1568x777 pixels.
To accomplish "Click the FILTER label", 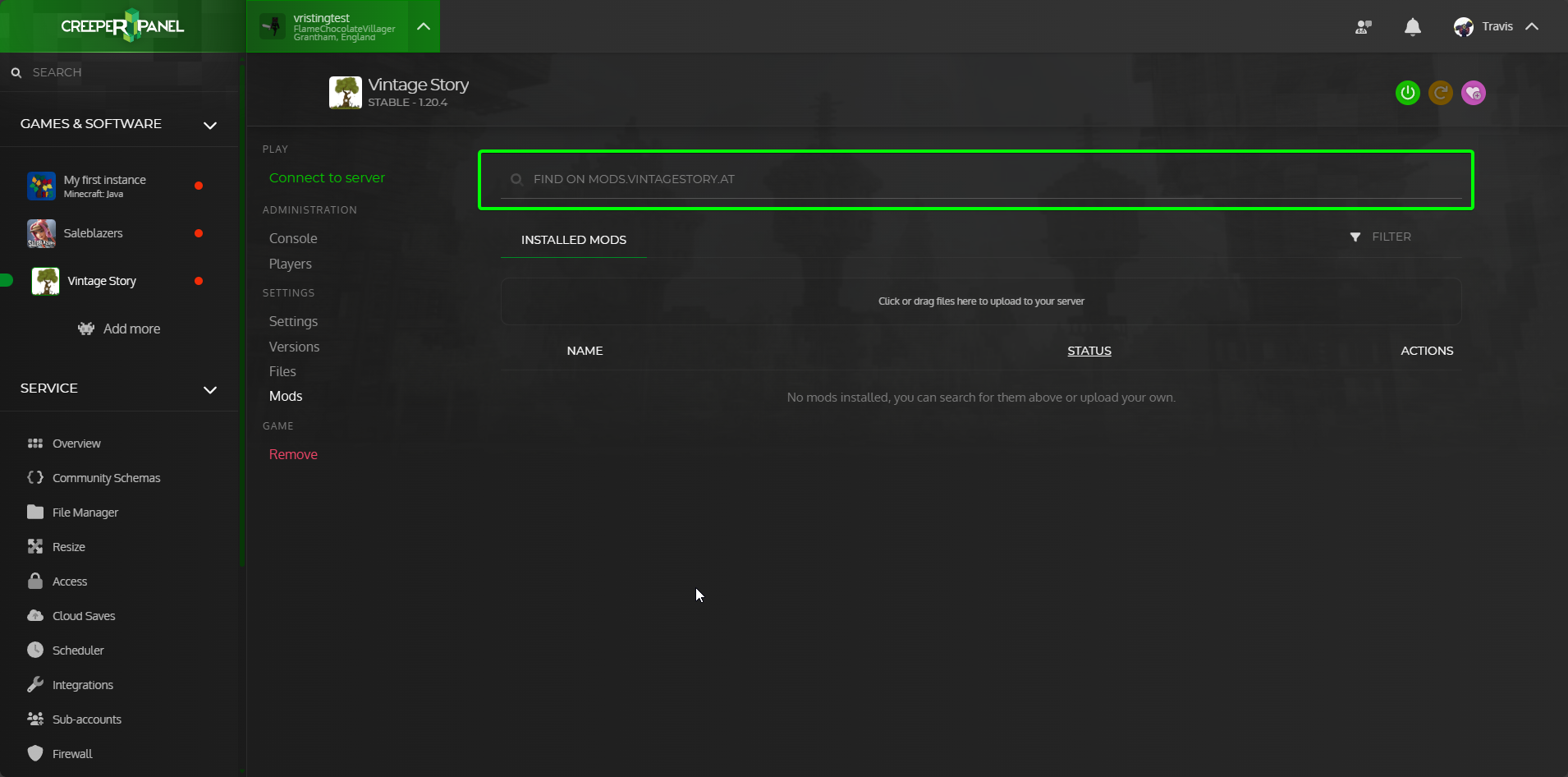I will (x=1391, y=237).
